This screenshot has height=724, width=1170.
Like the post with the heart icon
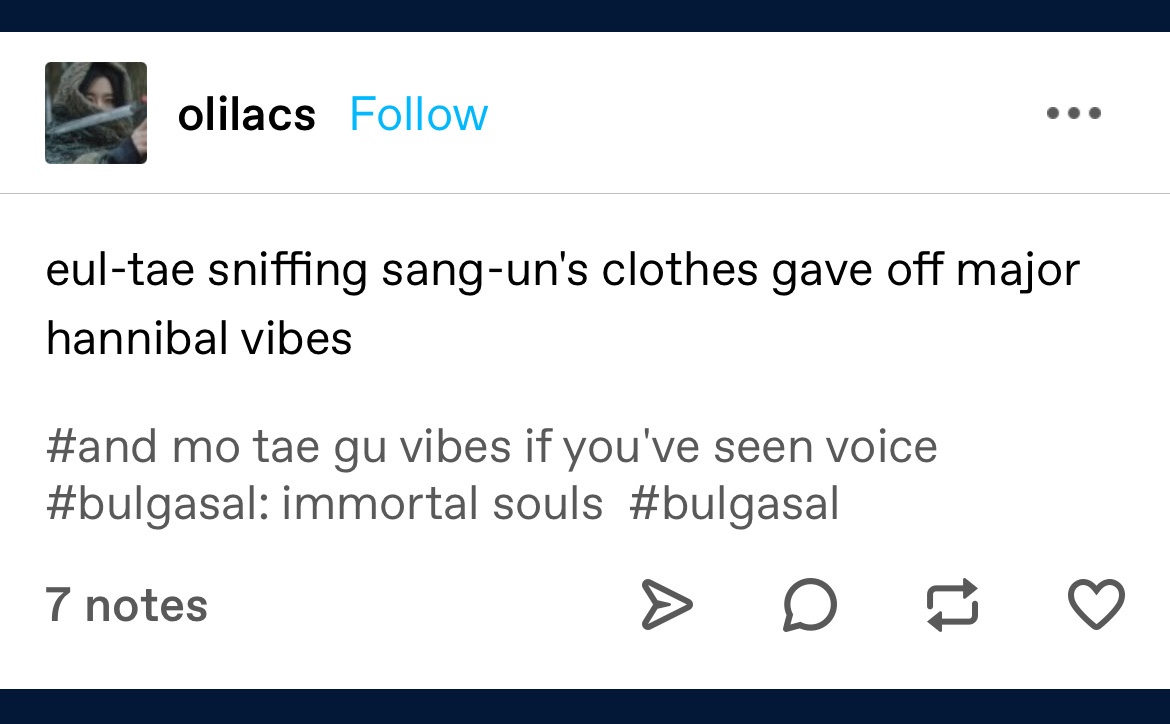pos(1096,606)
